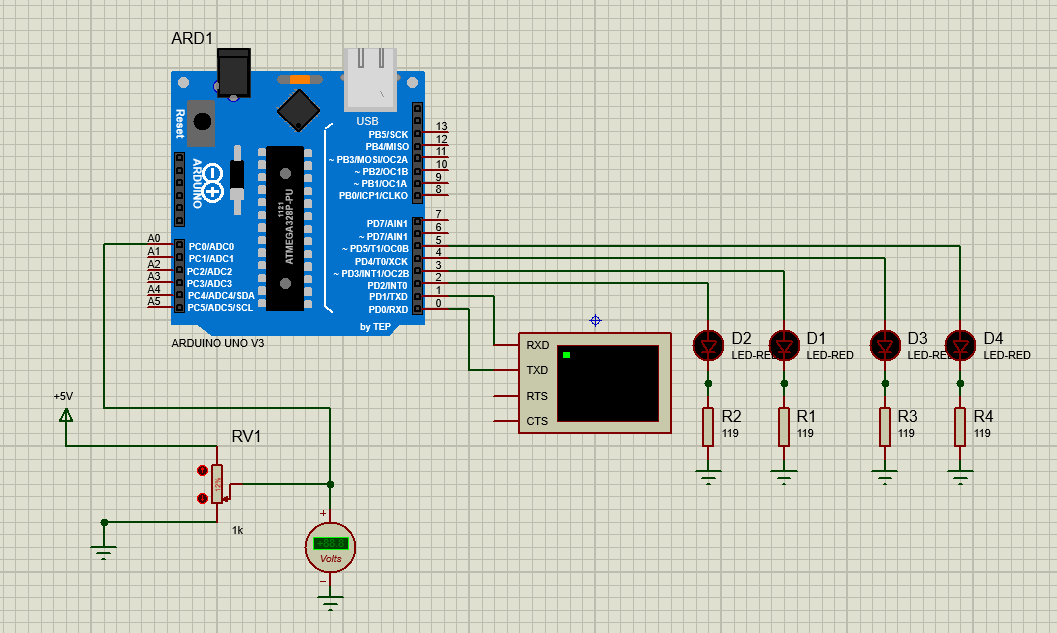The height and width of the screenshot is (633, 1057).
Task: Click the +5V power terminal arrow
Action: point(66,415)
